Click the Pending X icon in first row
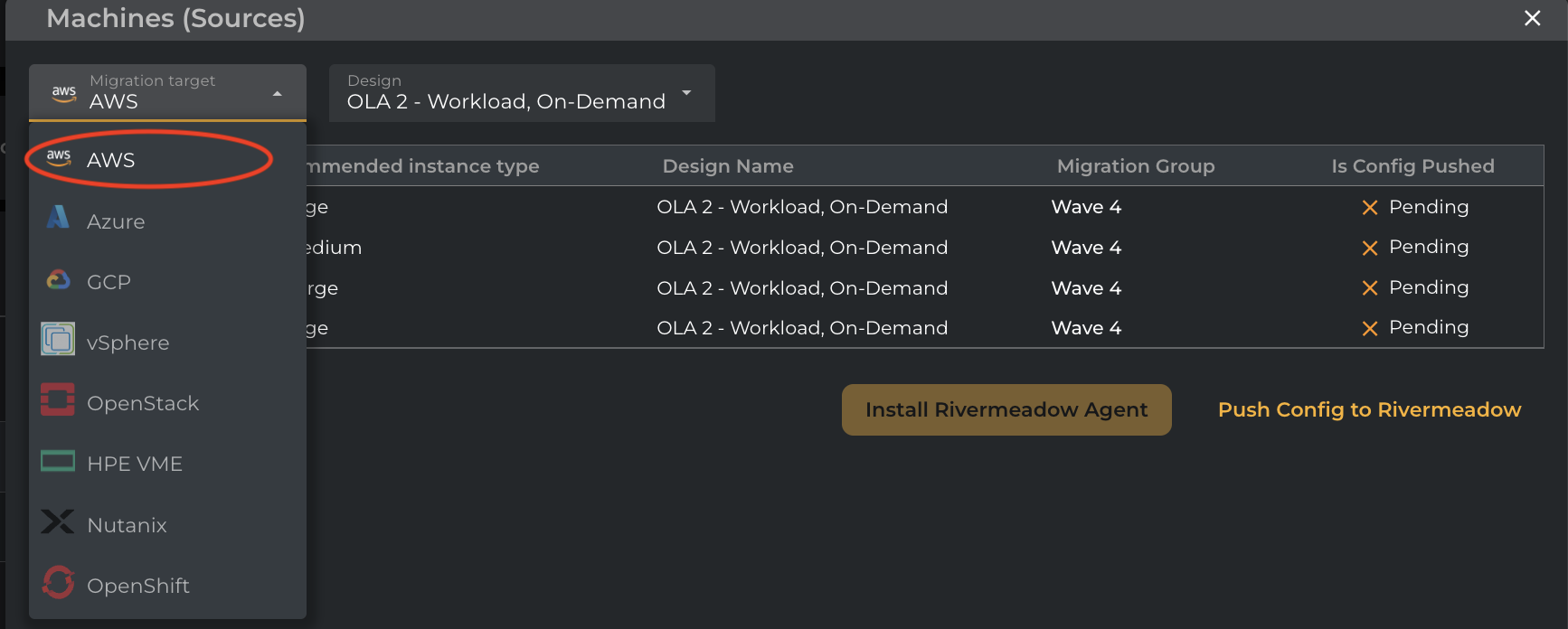 click(1370, 208)
